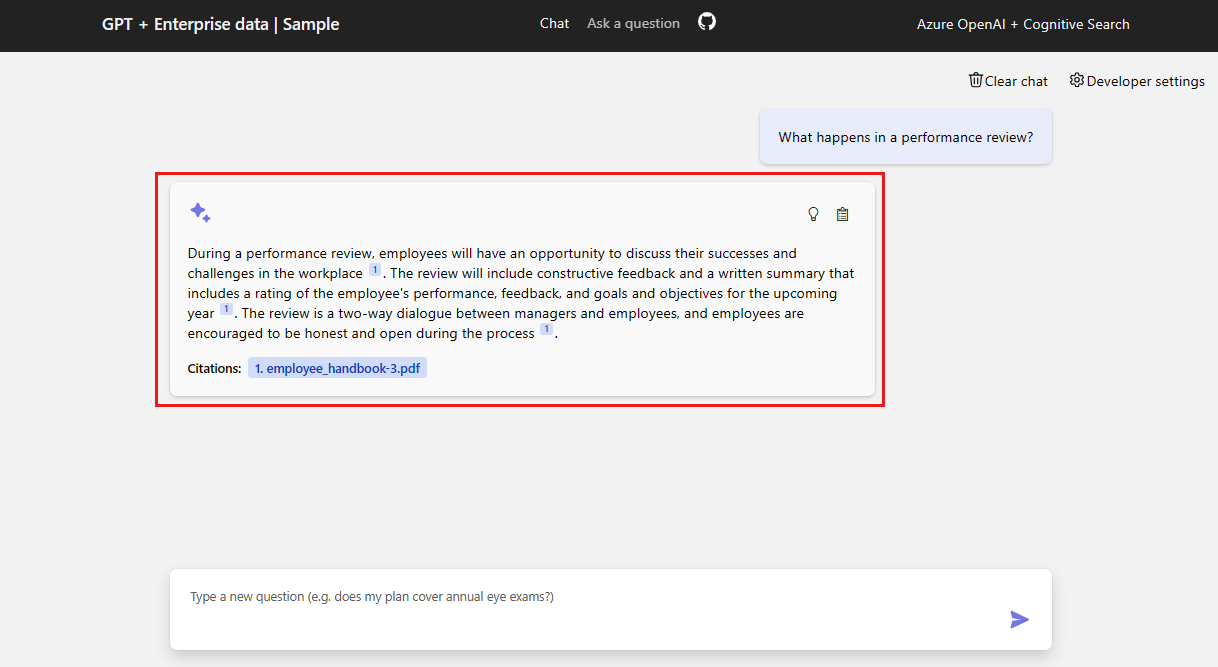Click the 'Citations:' label

click(214, 369)
